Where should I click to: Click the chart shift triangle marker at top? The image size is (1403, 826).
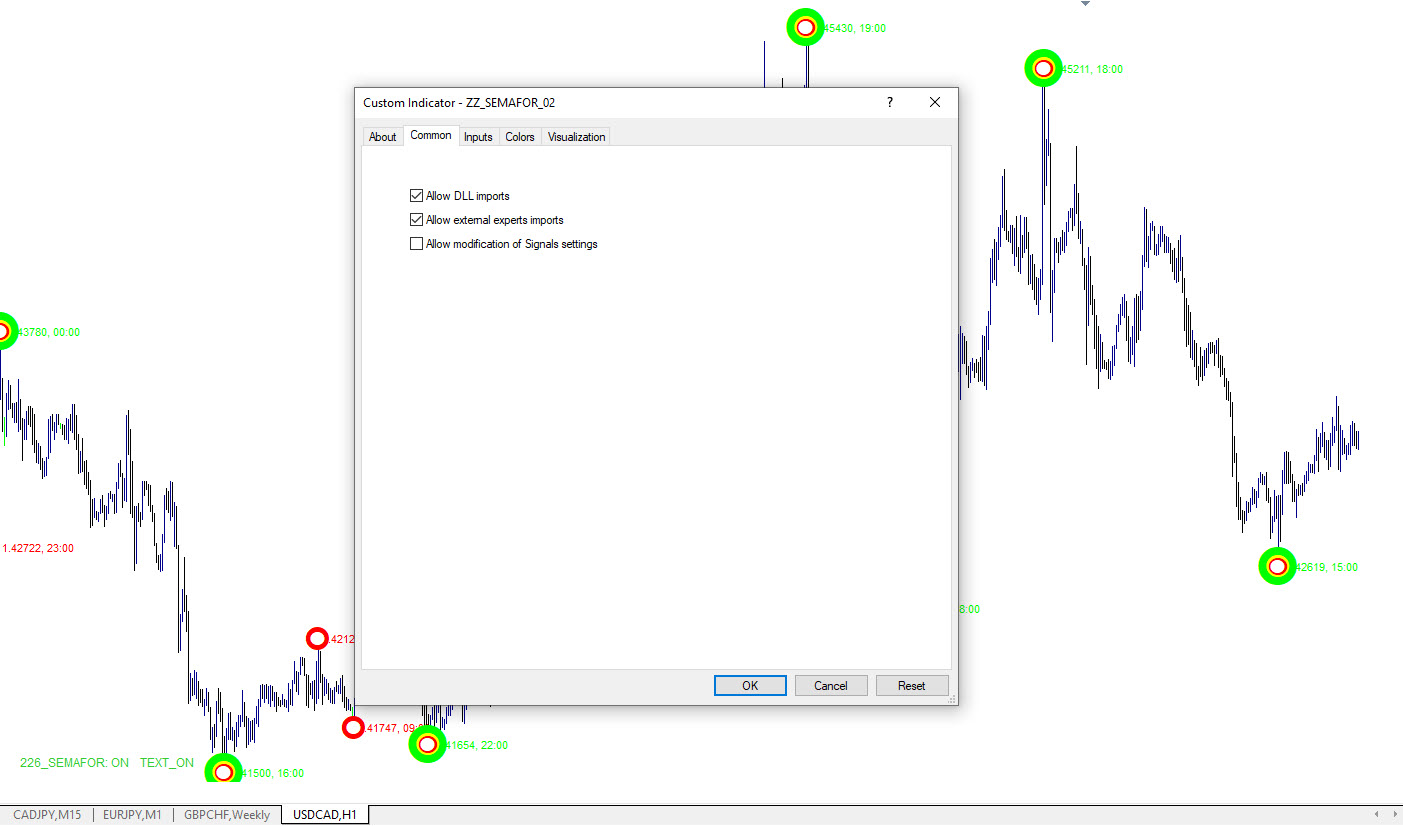pyautogui.click(x=1085, y=4)
